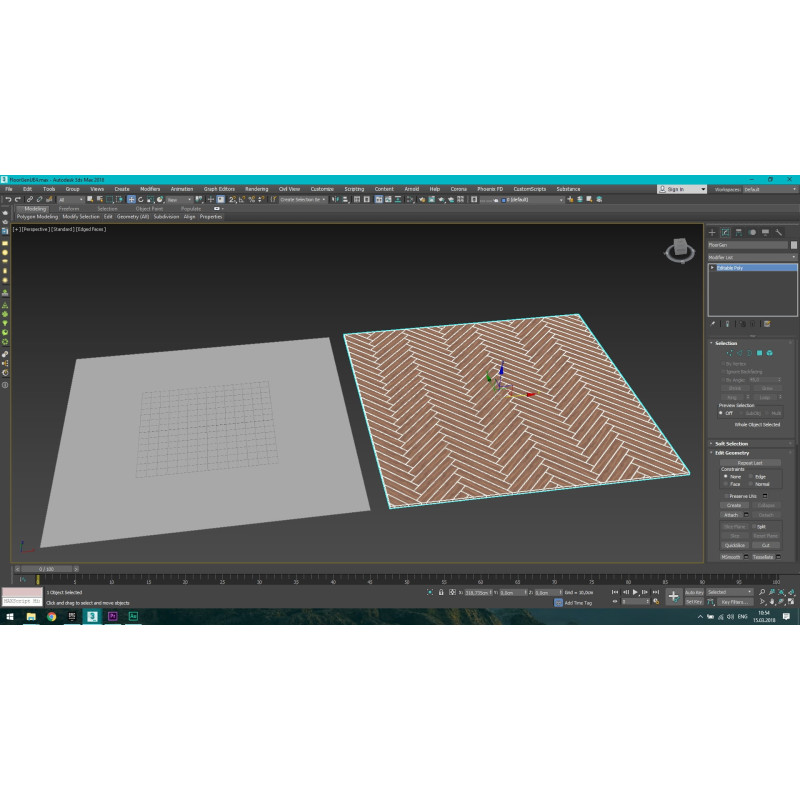Viewport: 800px width, 800px height.
Task: Click the Undo arrow in main toolbar
Action: pyautogui.click(x=7, y=200)
